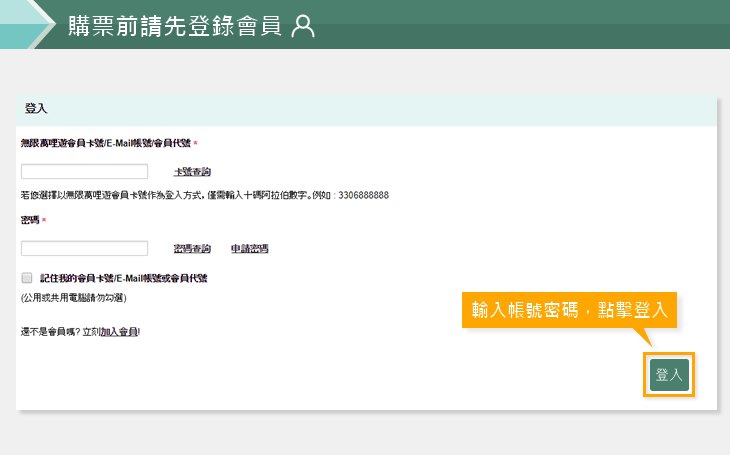
Task: Click the member user icon in header
Action: click(x=303, y=26)
